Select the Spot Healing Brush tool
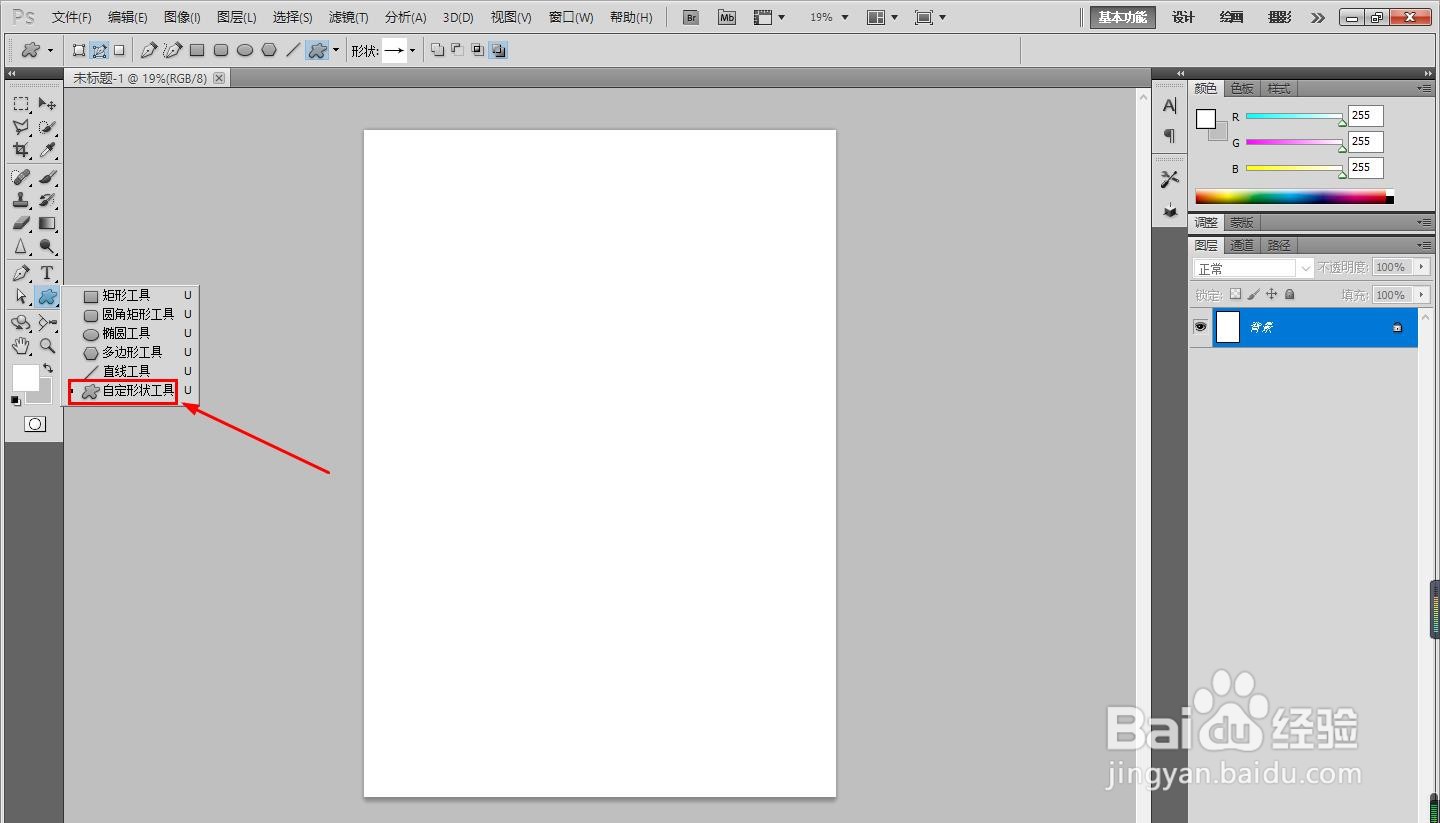Screen dimensions: 1440x823 point(21,177)
